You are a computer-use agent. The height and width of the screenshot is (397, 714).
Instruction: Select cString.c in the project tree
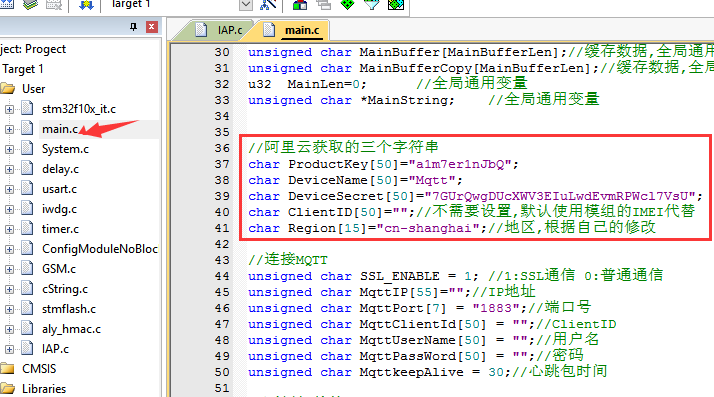pyautogui.click(x=65, y=289)
